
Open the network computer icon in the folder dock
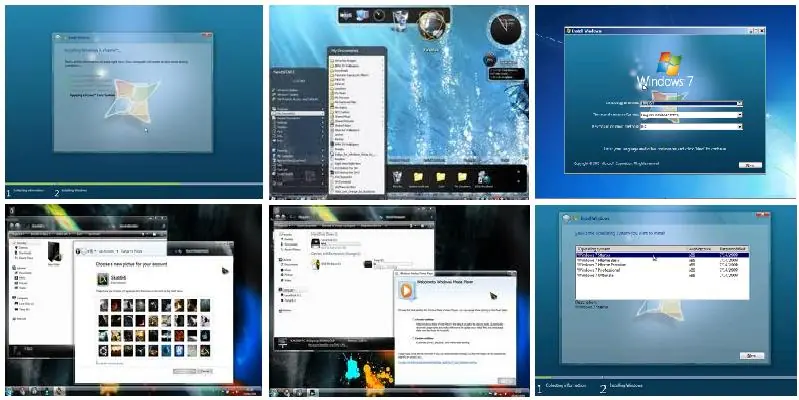click(484, 177)
